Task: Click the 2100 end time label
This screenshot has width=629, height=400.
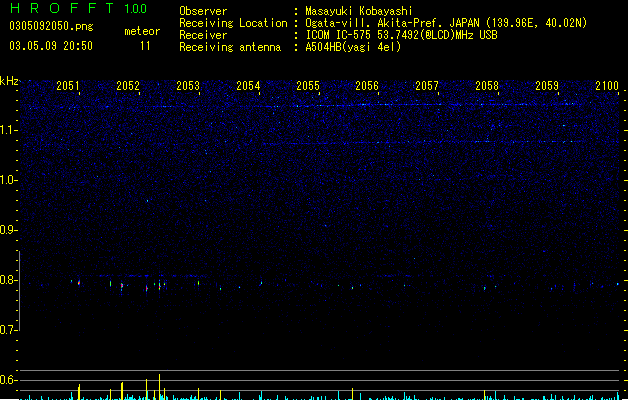Action: tap(607, 85)
